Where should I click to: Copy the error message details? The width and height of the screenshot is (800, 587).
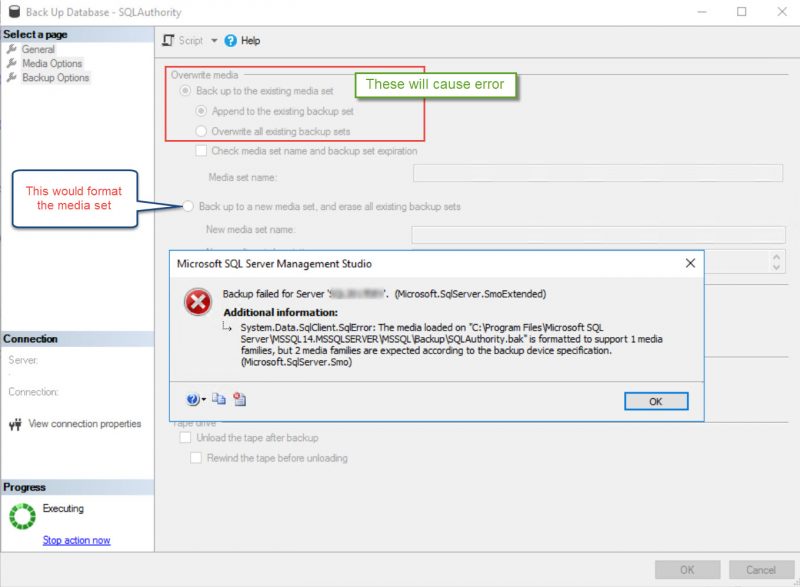[220, 398]
